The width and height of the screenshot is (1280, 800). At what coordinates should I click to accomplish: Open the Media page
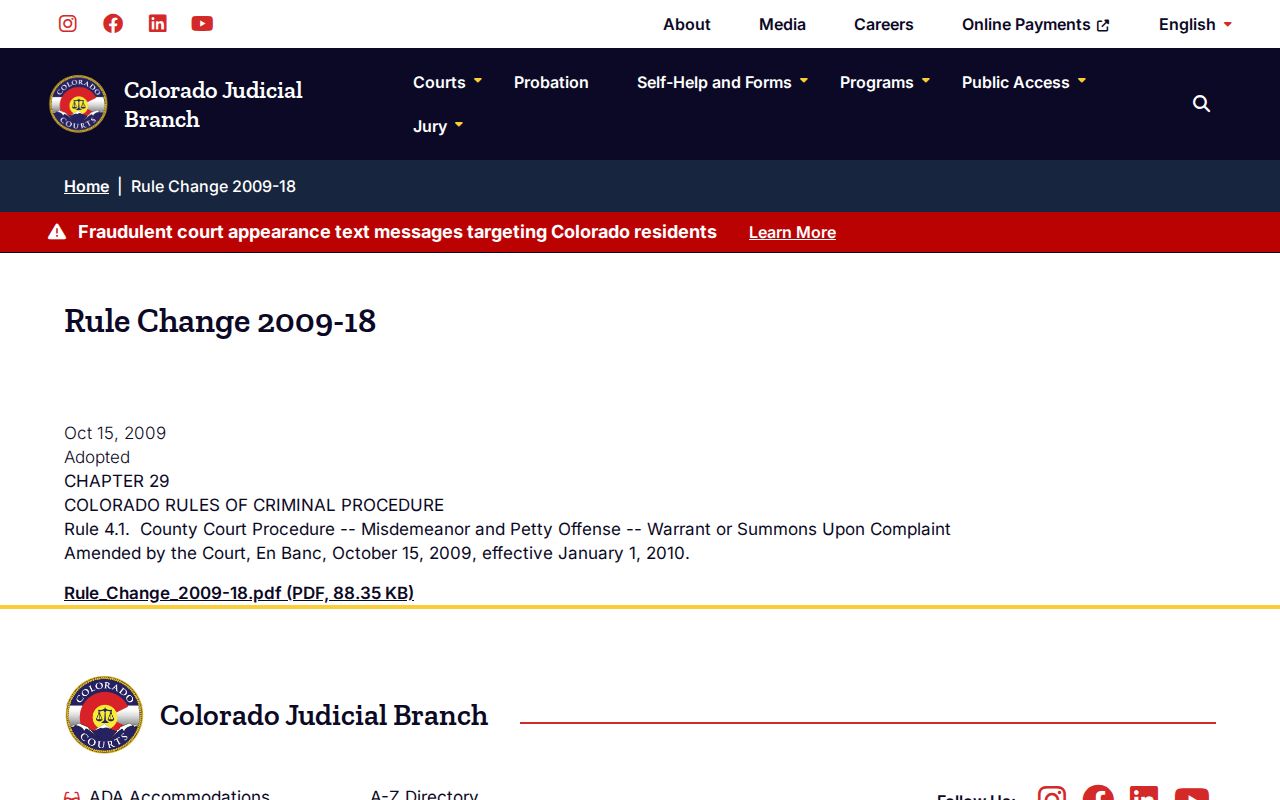782,24
